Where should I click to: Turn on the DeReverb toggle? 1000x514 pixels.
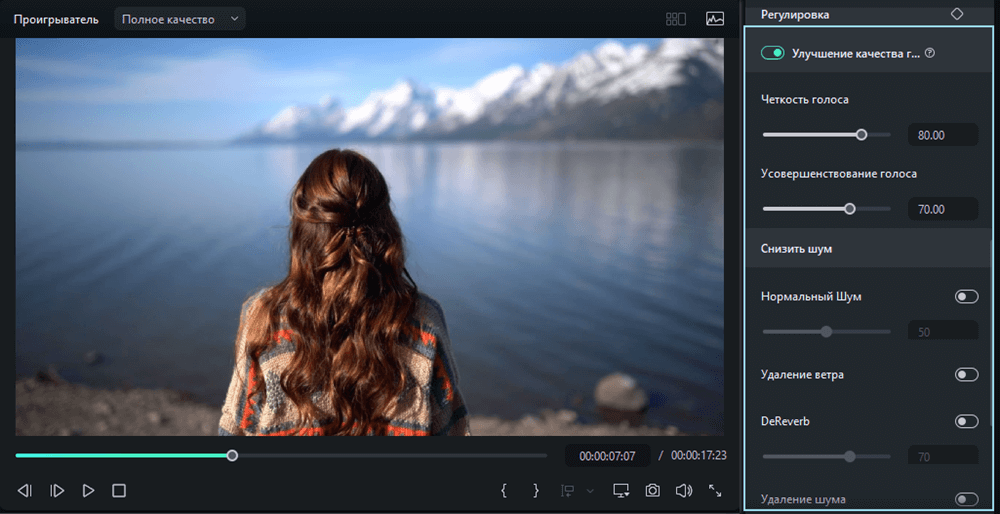click(x=966, y=421)
